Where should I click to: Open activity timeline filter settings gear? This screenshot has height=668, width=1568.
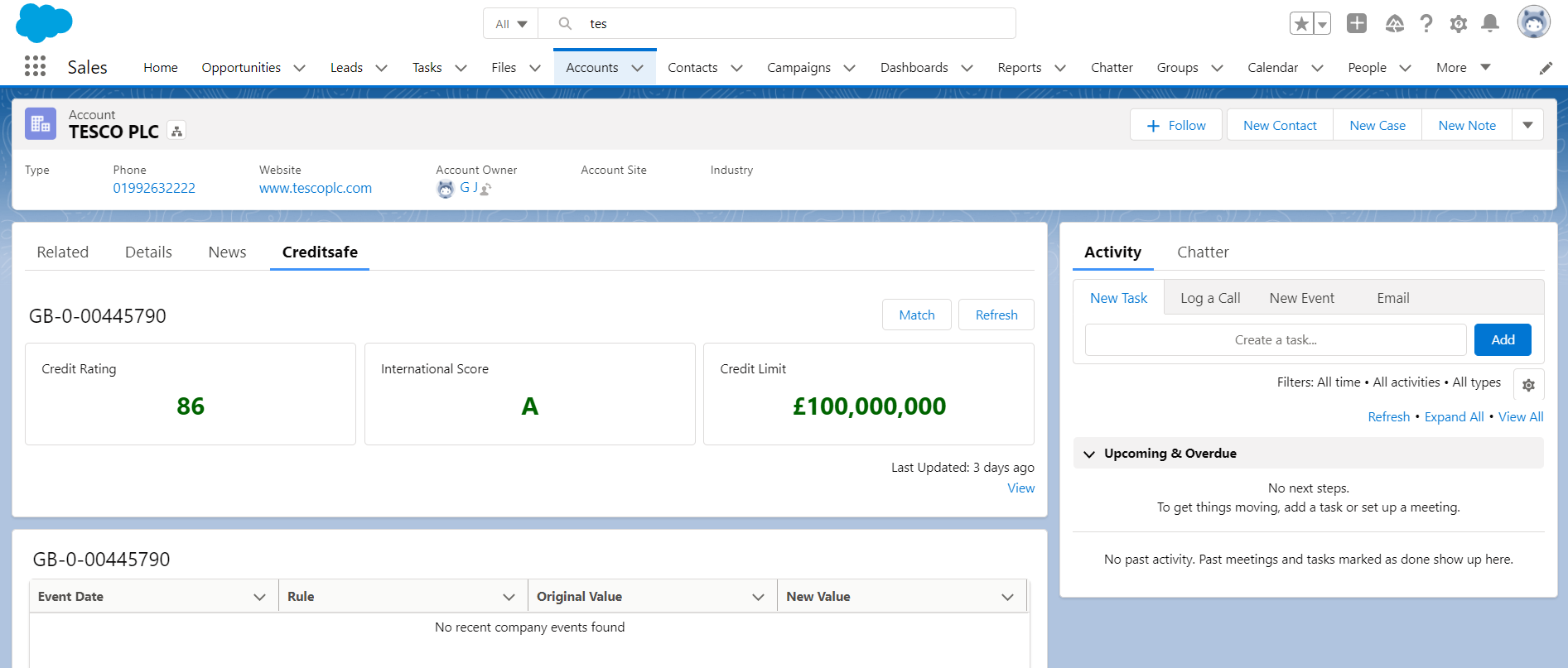click(1528, 385)
